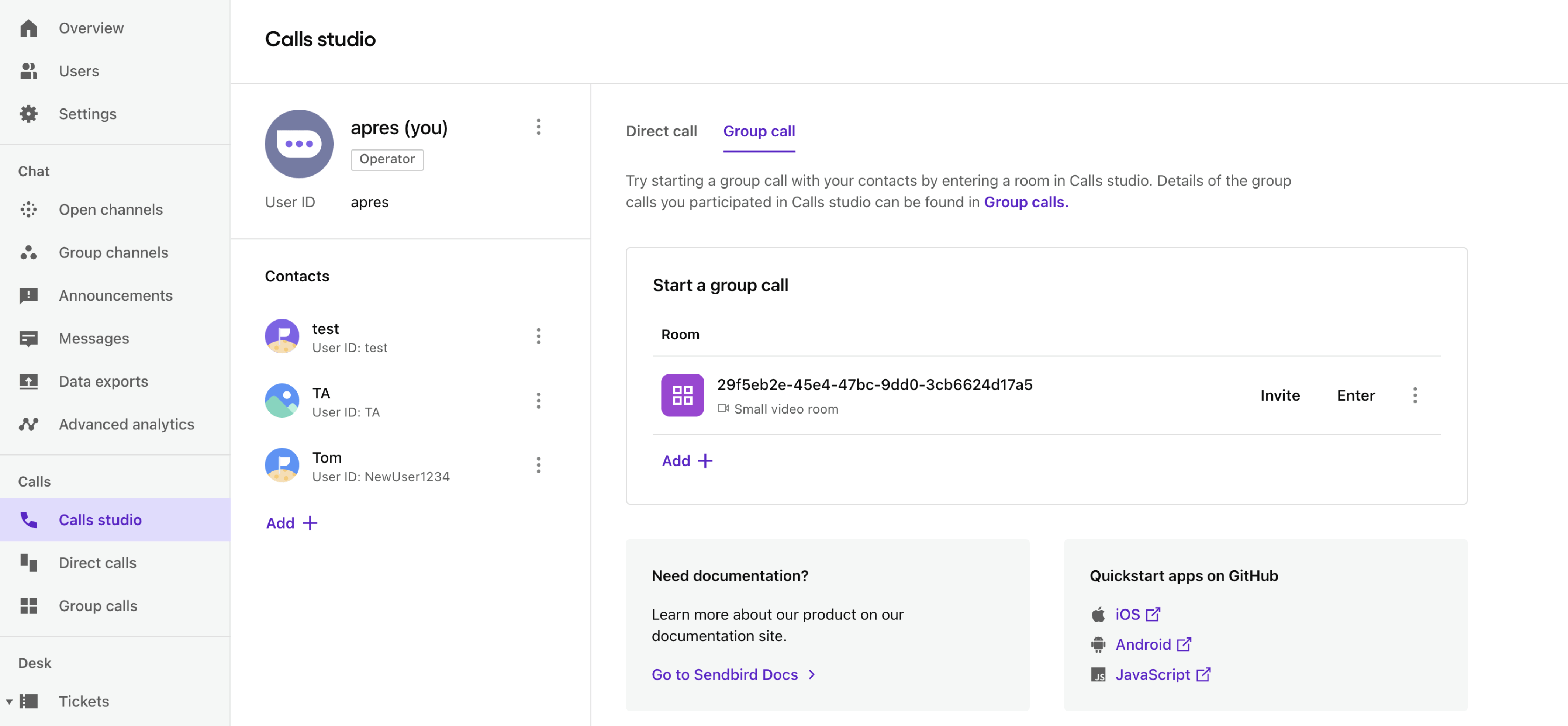Open the more menu for apres profile

point(538,127)
